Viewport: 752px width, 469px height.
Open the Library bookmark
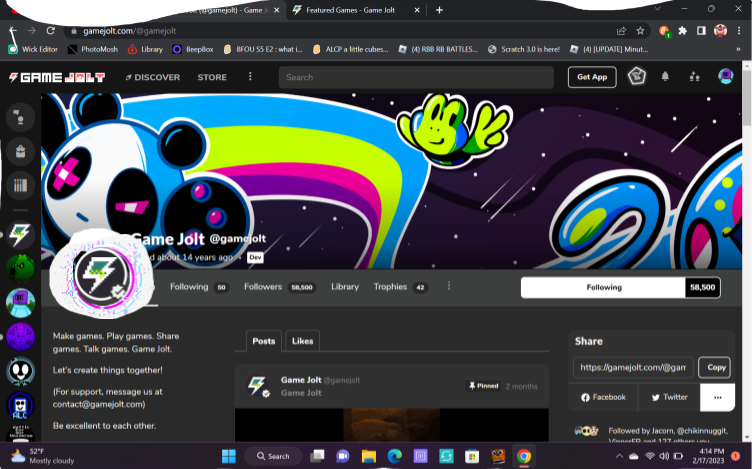145,49
